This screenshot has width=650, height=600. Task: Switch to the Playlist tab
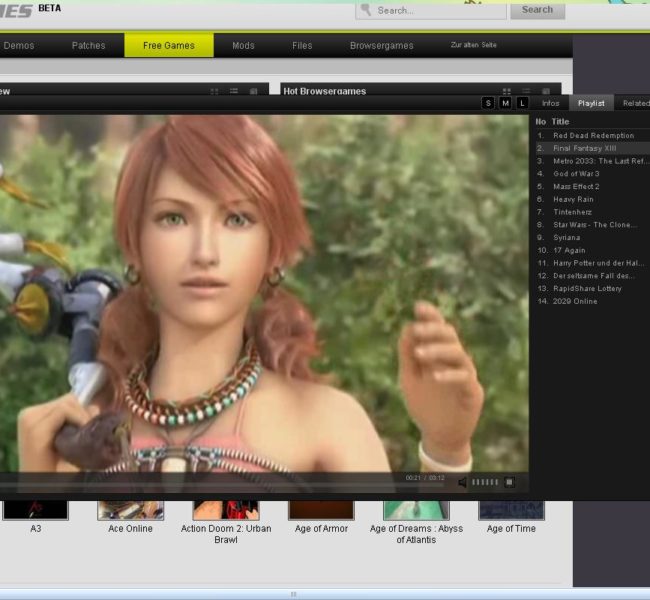pos(591,103)
